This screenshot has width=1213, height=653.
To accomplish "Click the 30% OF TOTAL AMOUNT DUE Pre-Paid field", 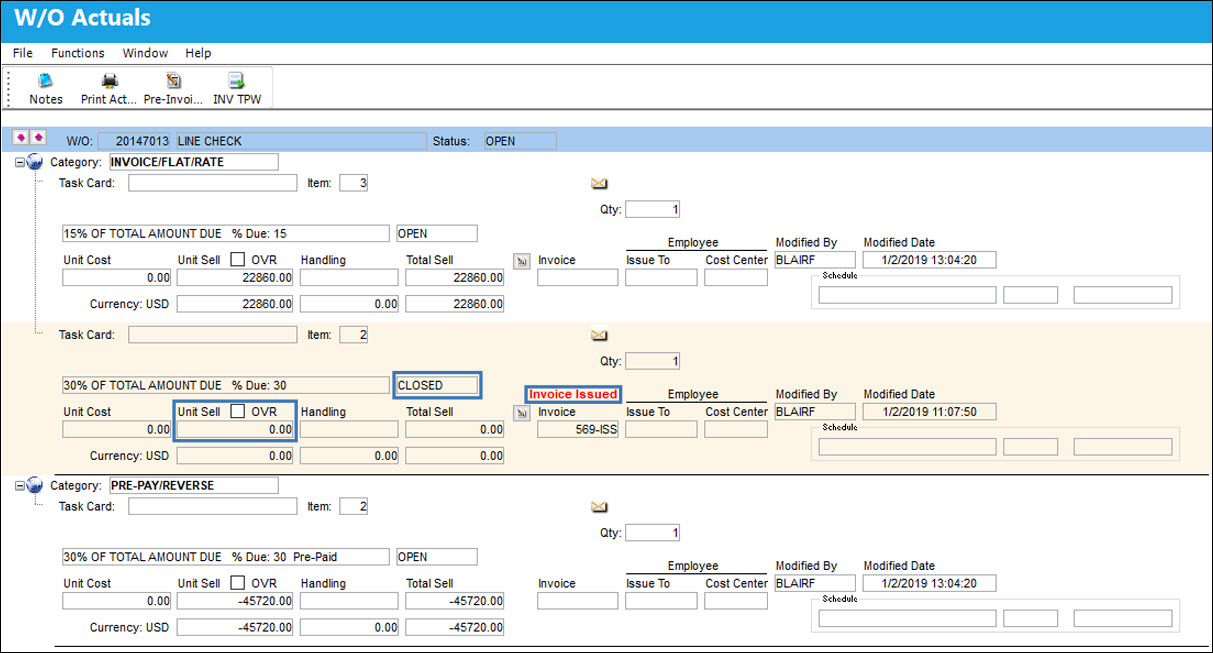I will point(225,557).
